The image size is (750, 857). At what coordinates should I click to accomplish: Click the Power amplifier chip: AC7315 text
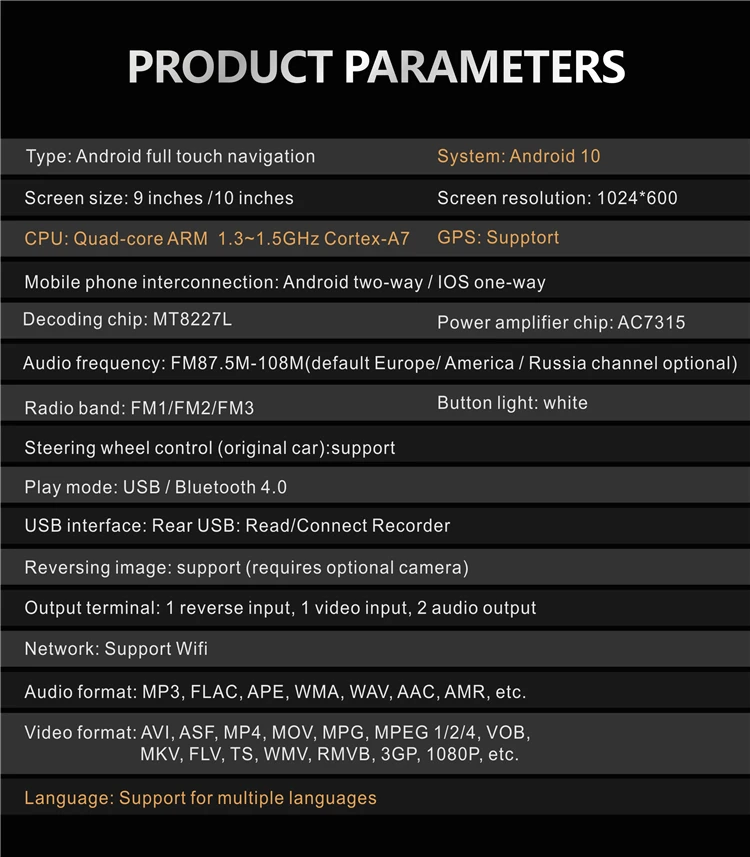[561, 323]
